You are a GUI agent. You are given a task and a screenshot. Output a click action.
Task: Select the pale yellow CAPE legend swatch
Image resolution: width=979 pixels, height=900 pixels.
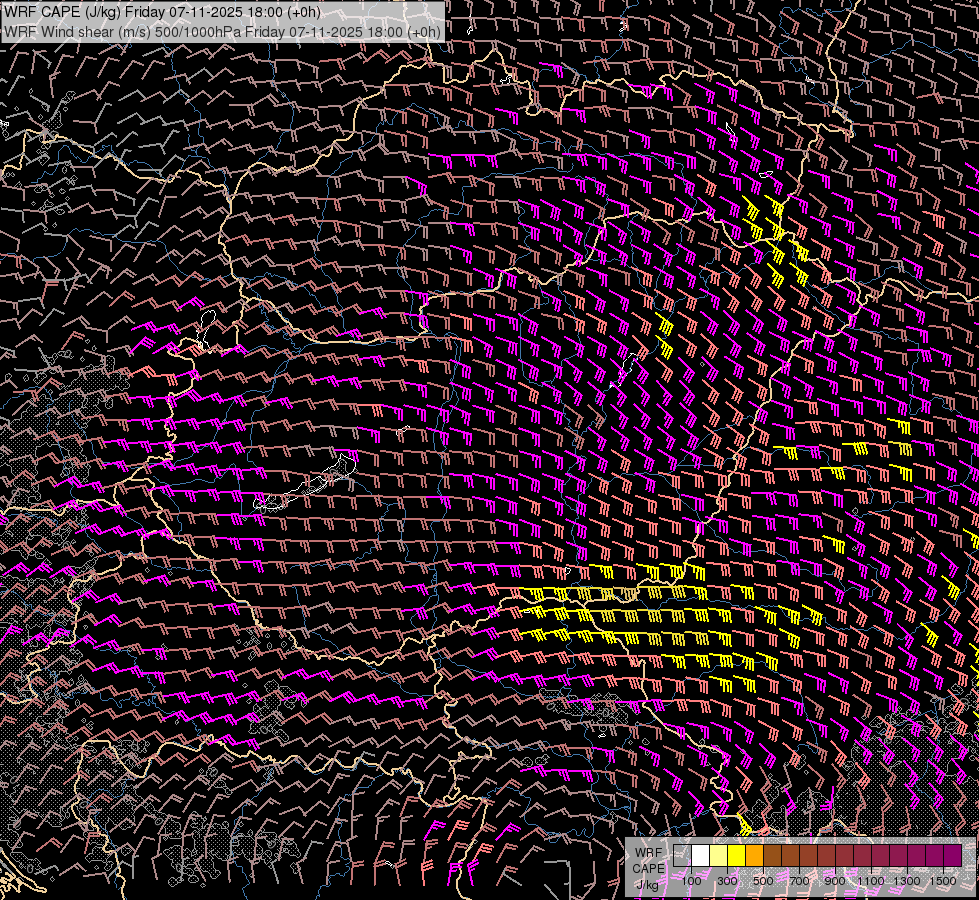(718, 856)
